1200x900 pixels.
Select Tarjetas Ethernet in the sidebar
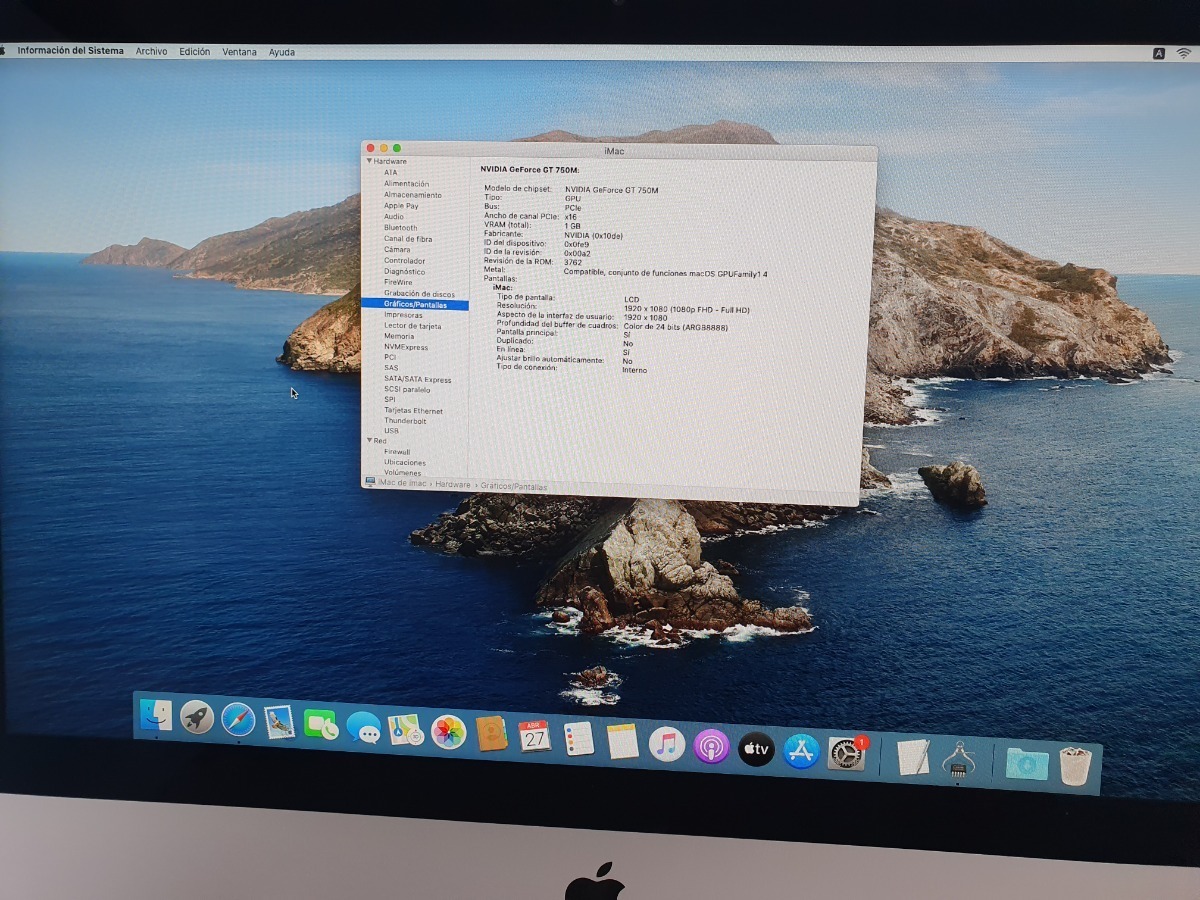(x=414, y=411)
